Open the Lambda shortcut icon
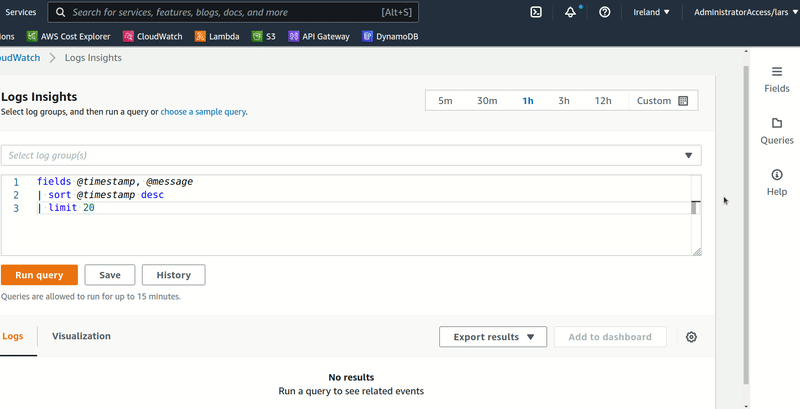 pyautogui.click(x=201, y=36)
